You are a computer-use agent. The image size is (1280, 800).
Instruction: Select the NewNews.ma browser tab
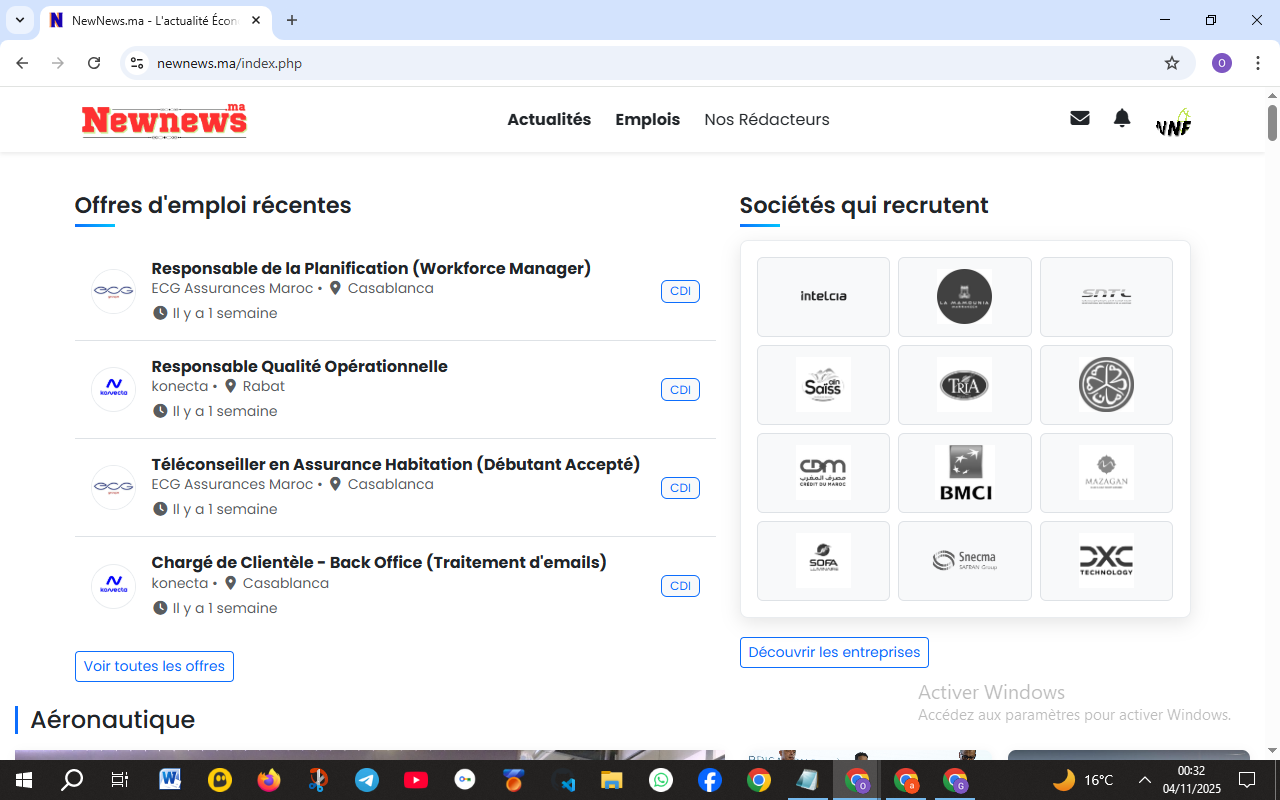[x=155, y=20]
